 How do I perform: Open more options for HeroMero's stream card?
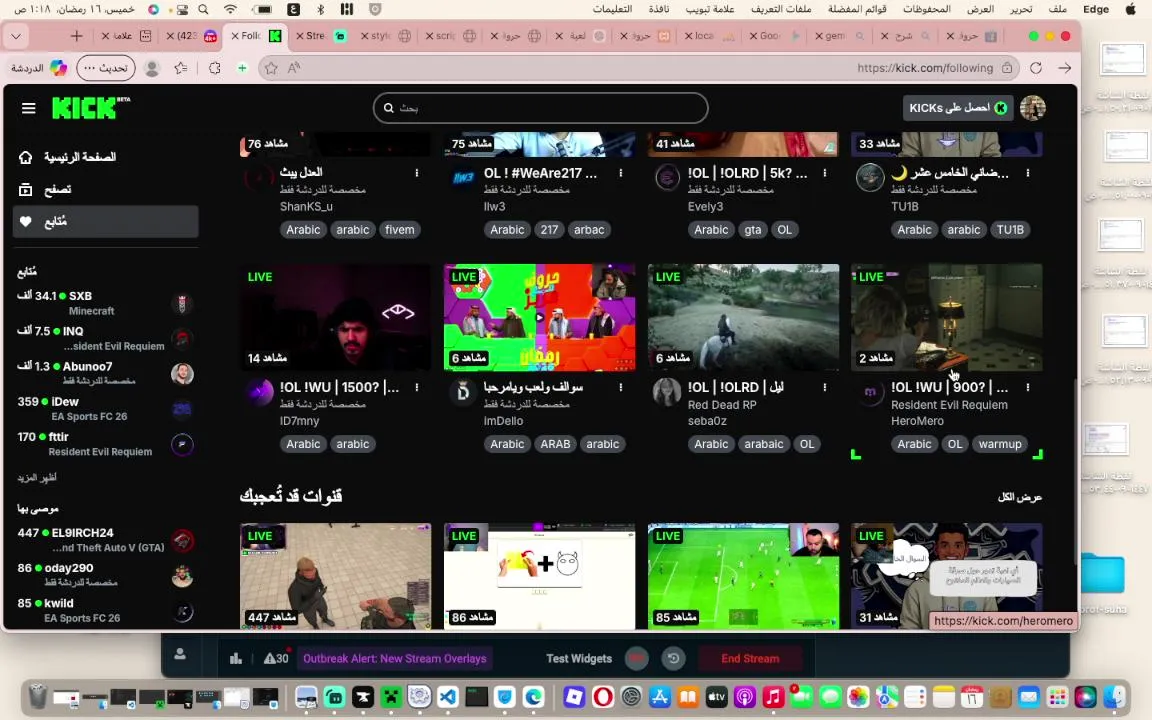point(1028,387)
